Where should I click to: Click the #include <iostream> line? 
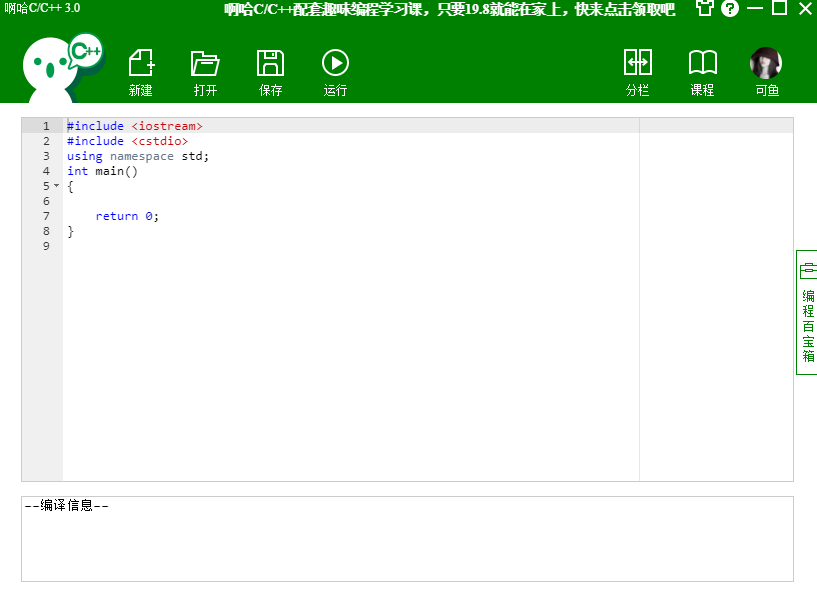tap(135, 125)
